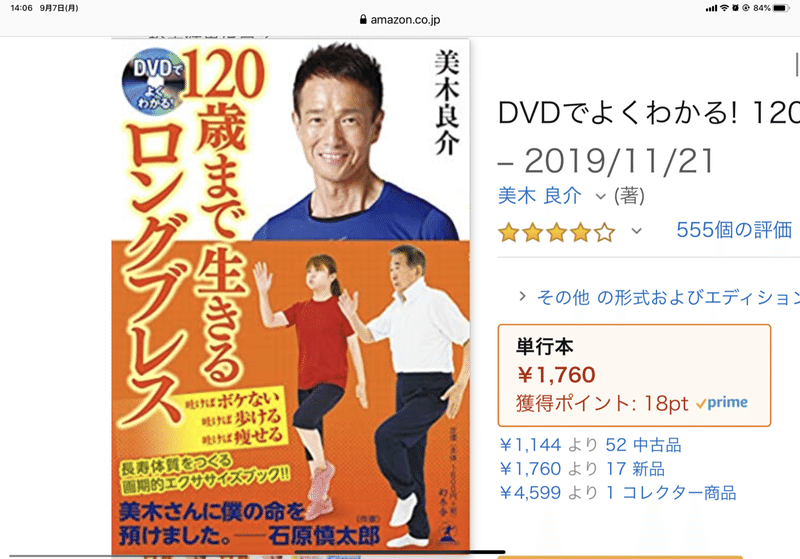The width and height of the screenshot is (800, 559).
Task: Click the five-star rating stars
Action: [x=557, y=233]
